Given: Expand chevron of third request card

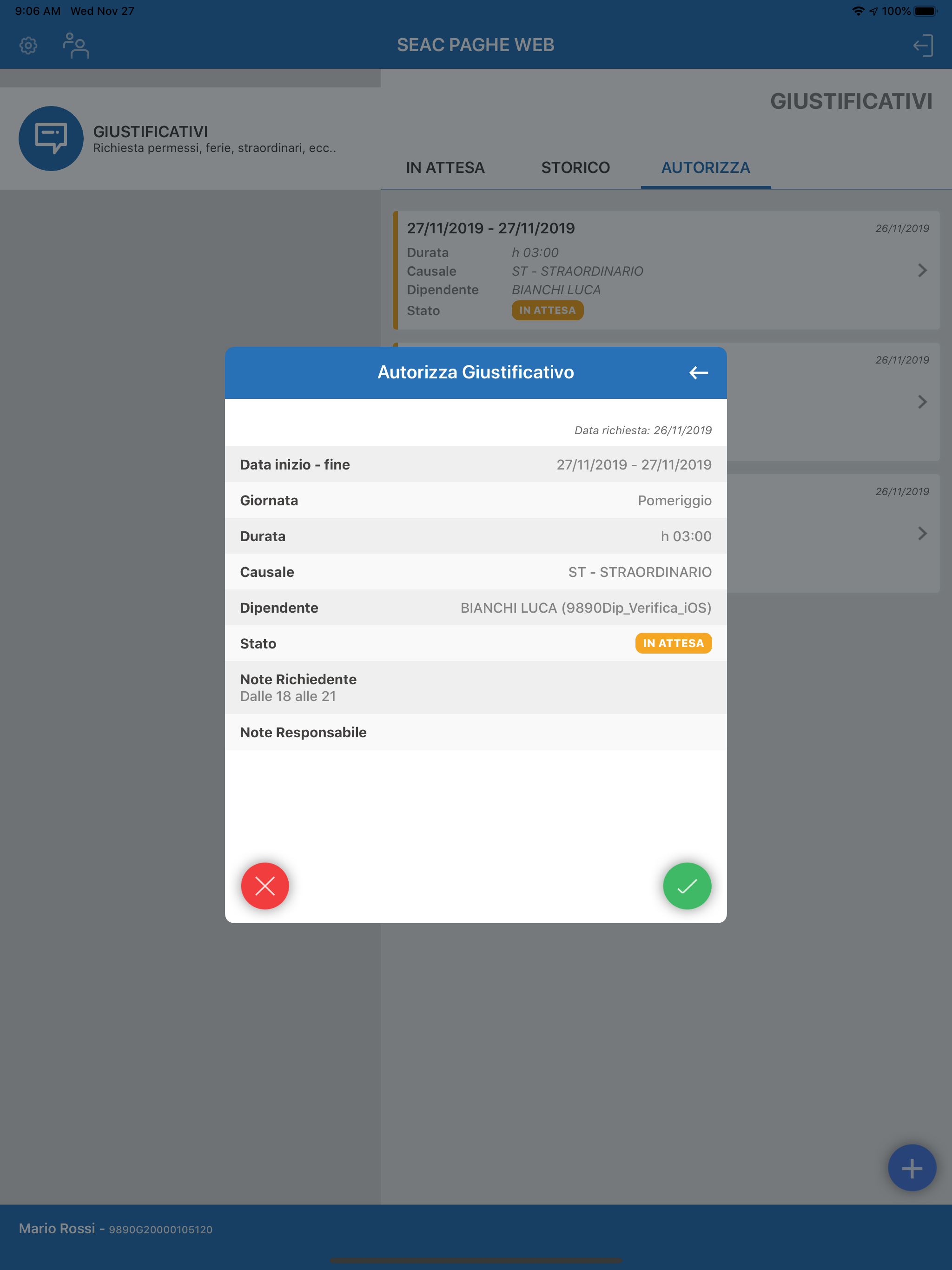Looking at the screenshot, I should coord(922,533).
